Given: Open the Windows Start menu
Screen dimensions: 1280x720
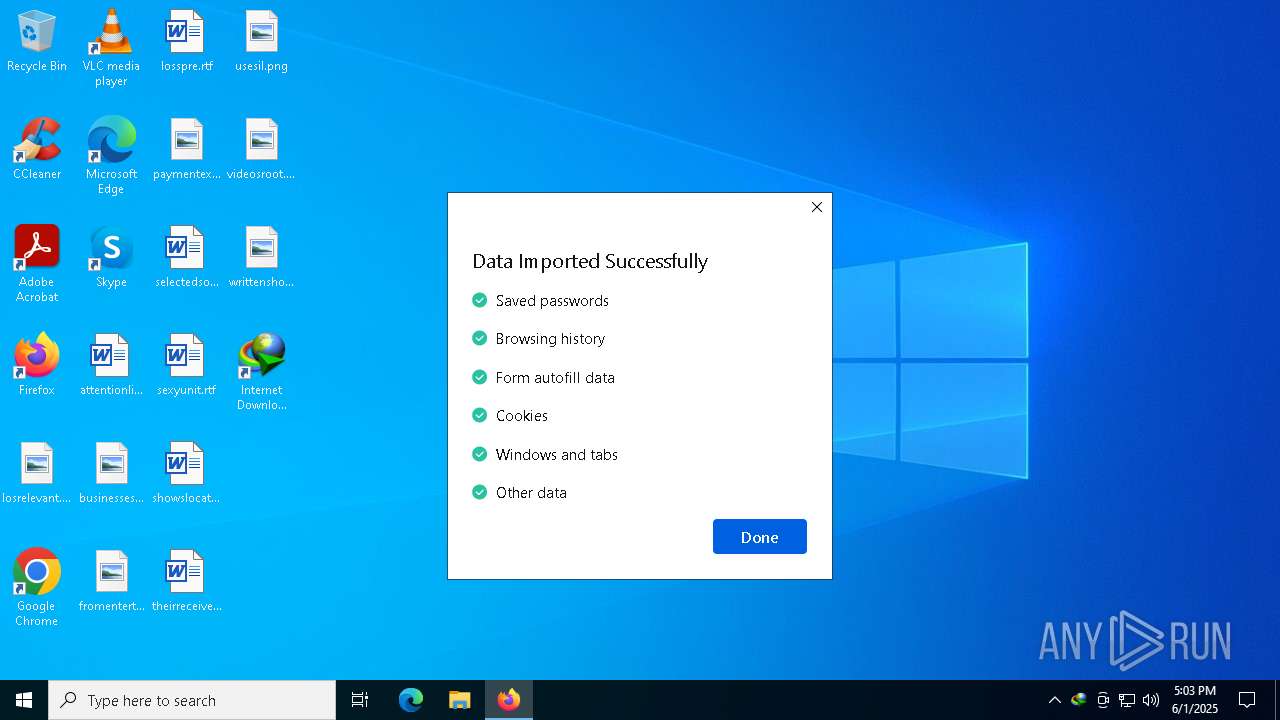Looking at the screenshot, I should (24, 700).
